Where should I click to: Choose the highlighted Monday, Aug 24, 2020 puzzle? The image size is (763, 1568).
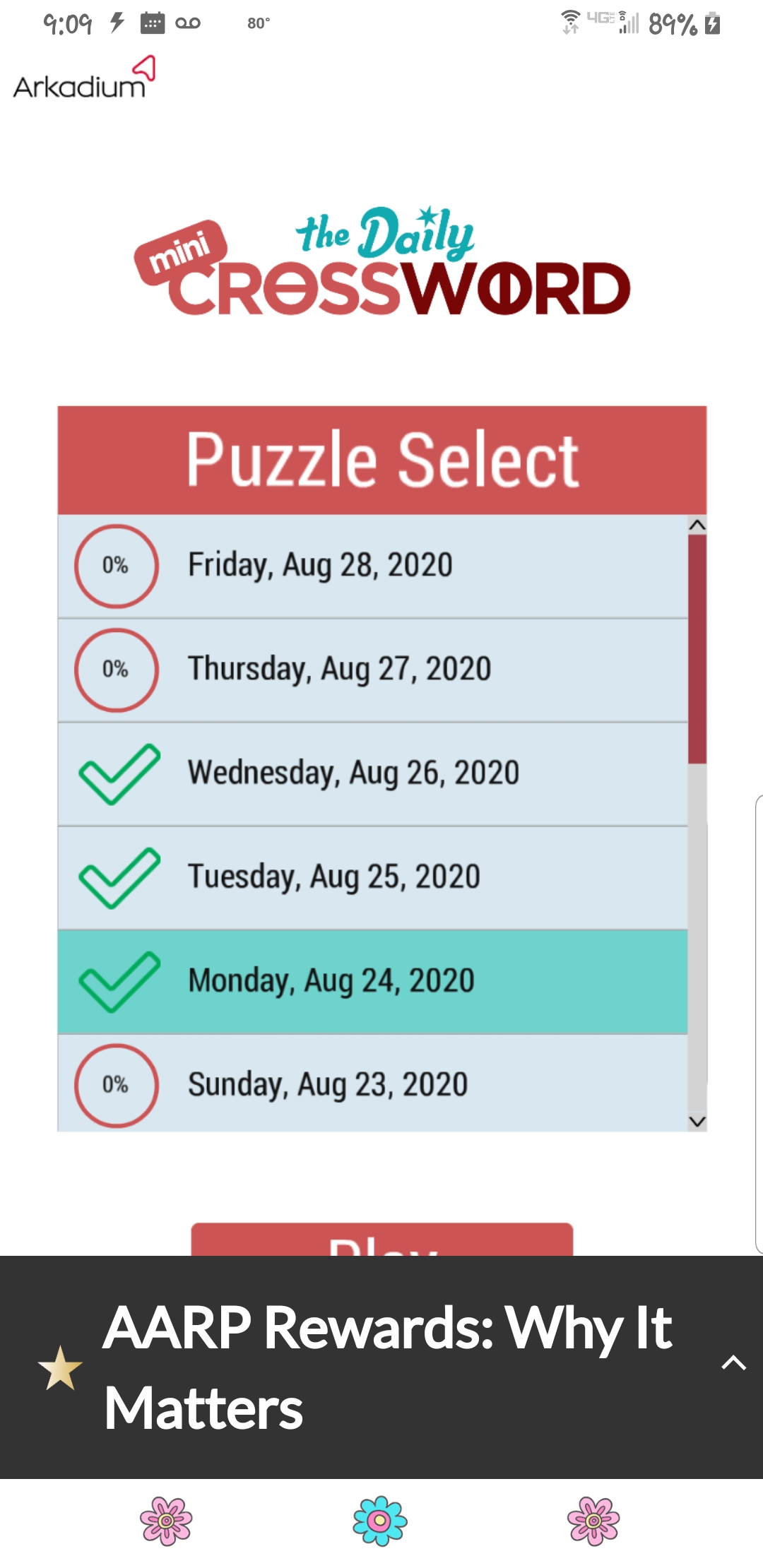point(331,981)
